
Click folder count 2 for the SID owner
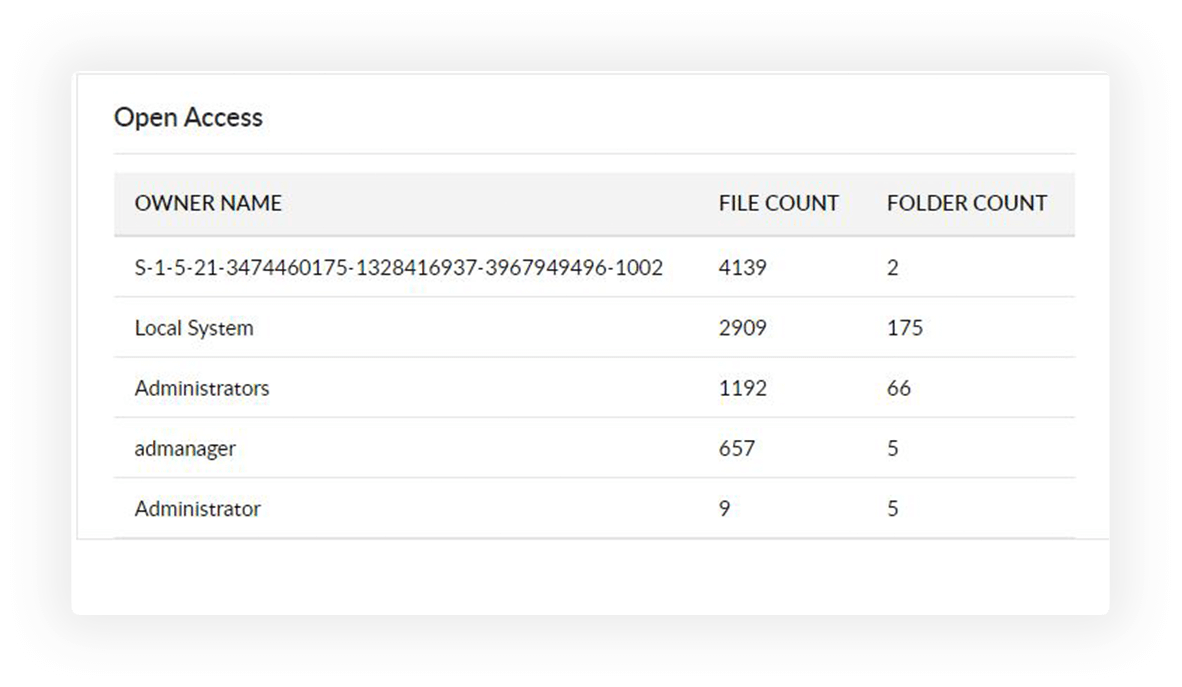(x=892, y=268)
